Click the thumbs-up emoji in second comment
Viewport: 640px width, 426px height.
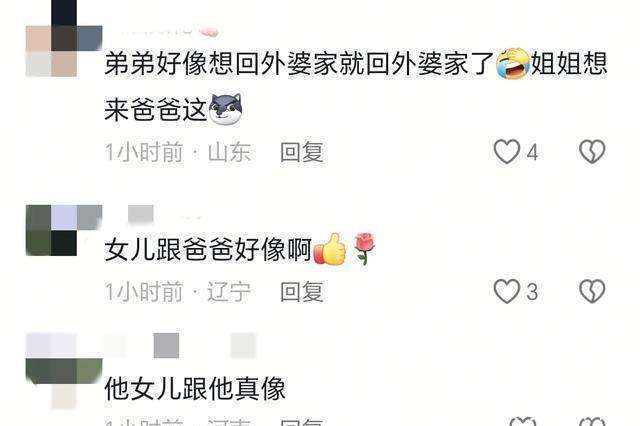coord(330,249)
